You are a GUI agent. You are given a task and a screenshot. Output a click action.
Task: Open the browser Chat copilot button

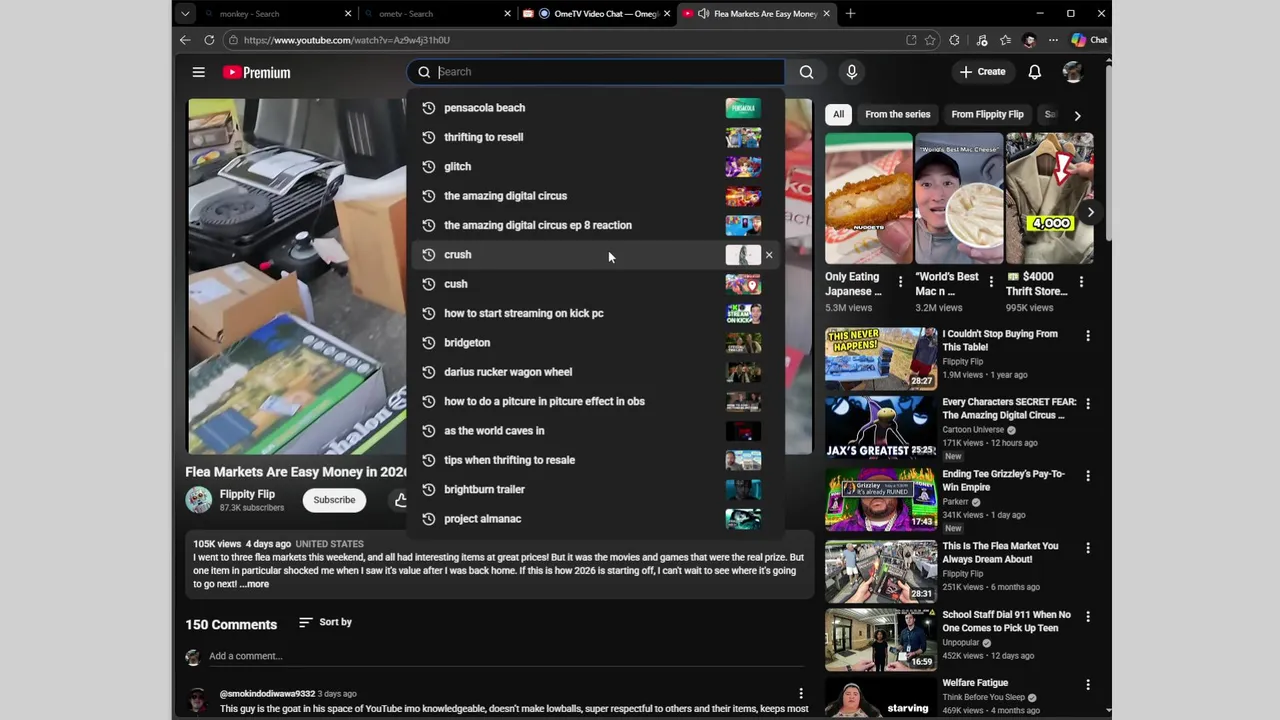pos(1089,40)
